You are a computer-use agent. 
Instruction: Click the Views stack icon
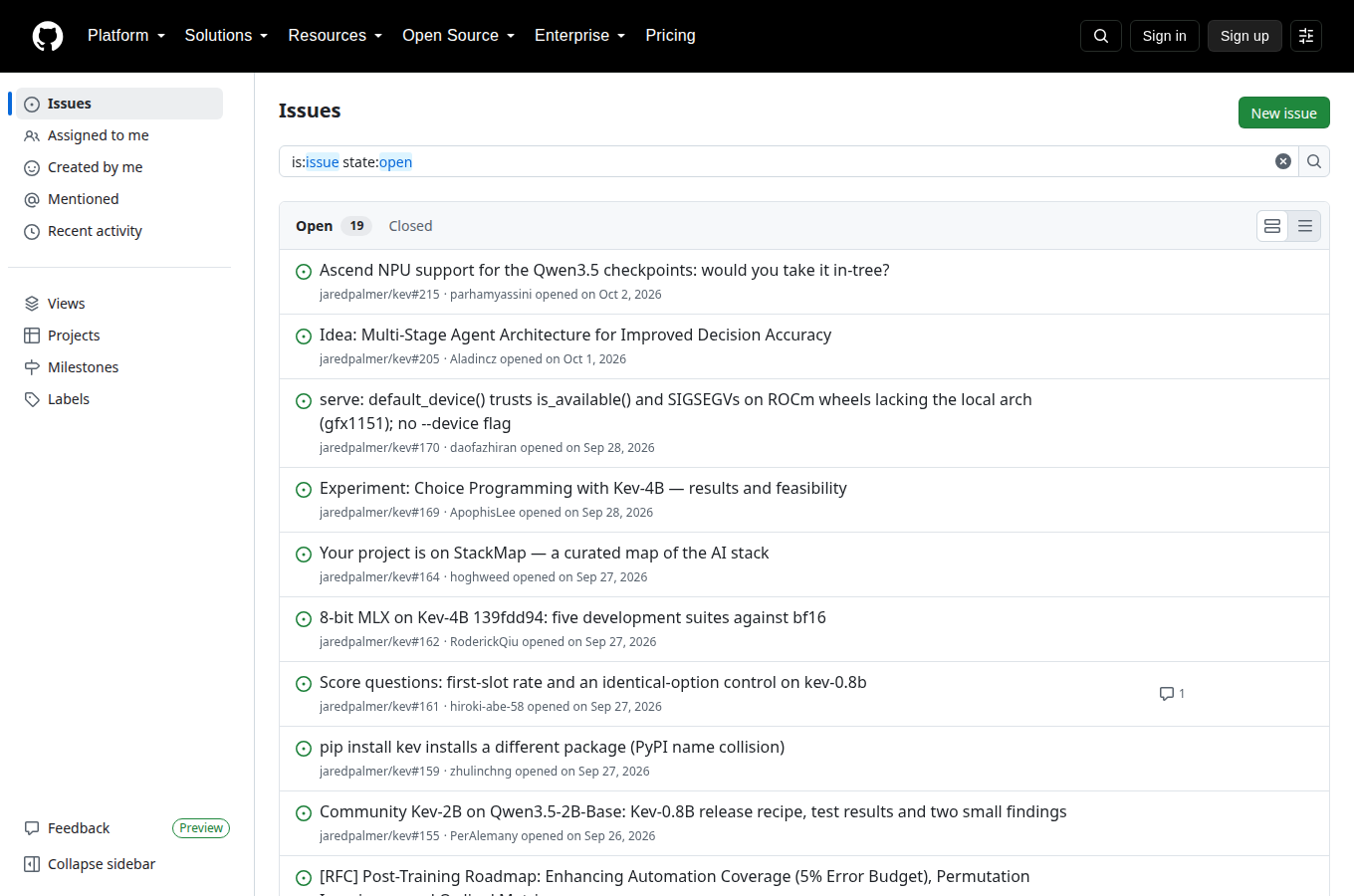32,304
